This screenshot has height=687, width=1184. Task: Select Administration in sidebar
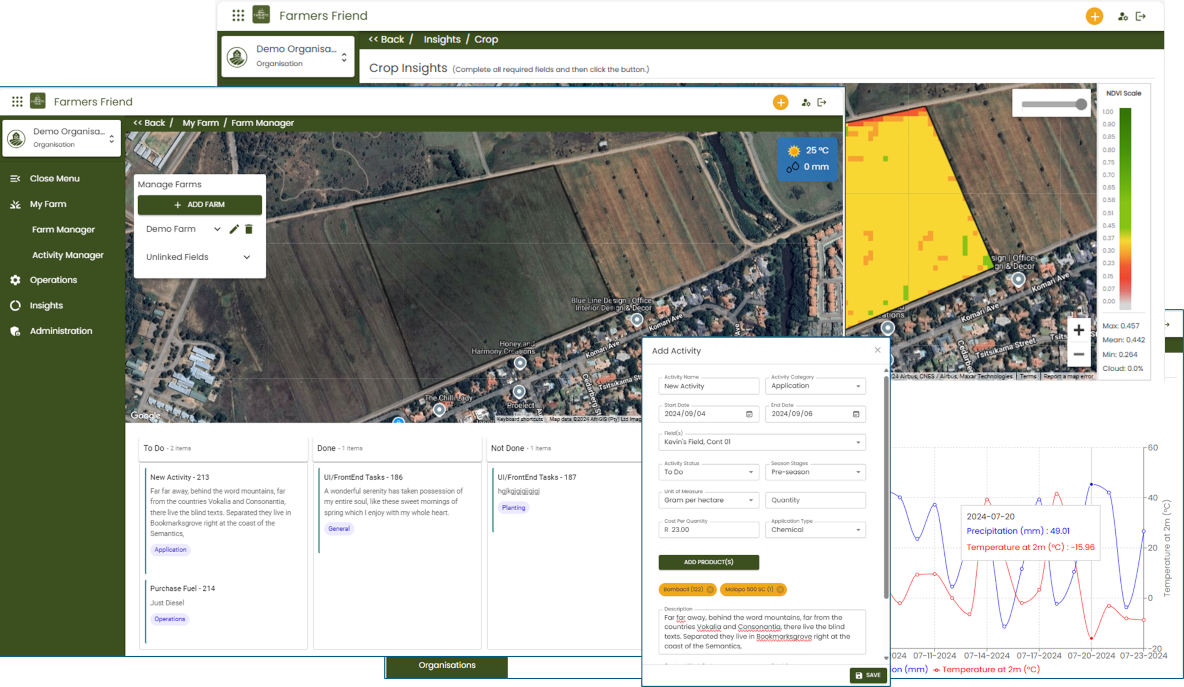pos(60,331)
